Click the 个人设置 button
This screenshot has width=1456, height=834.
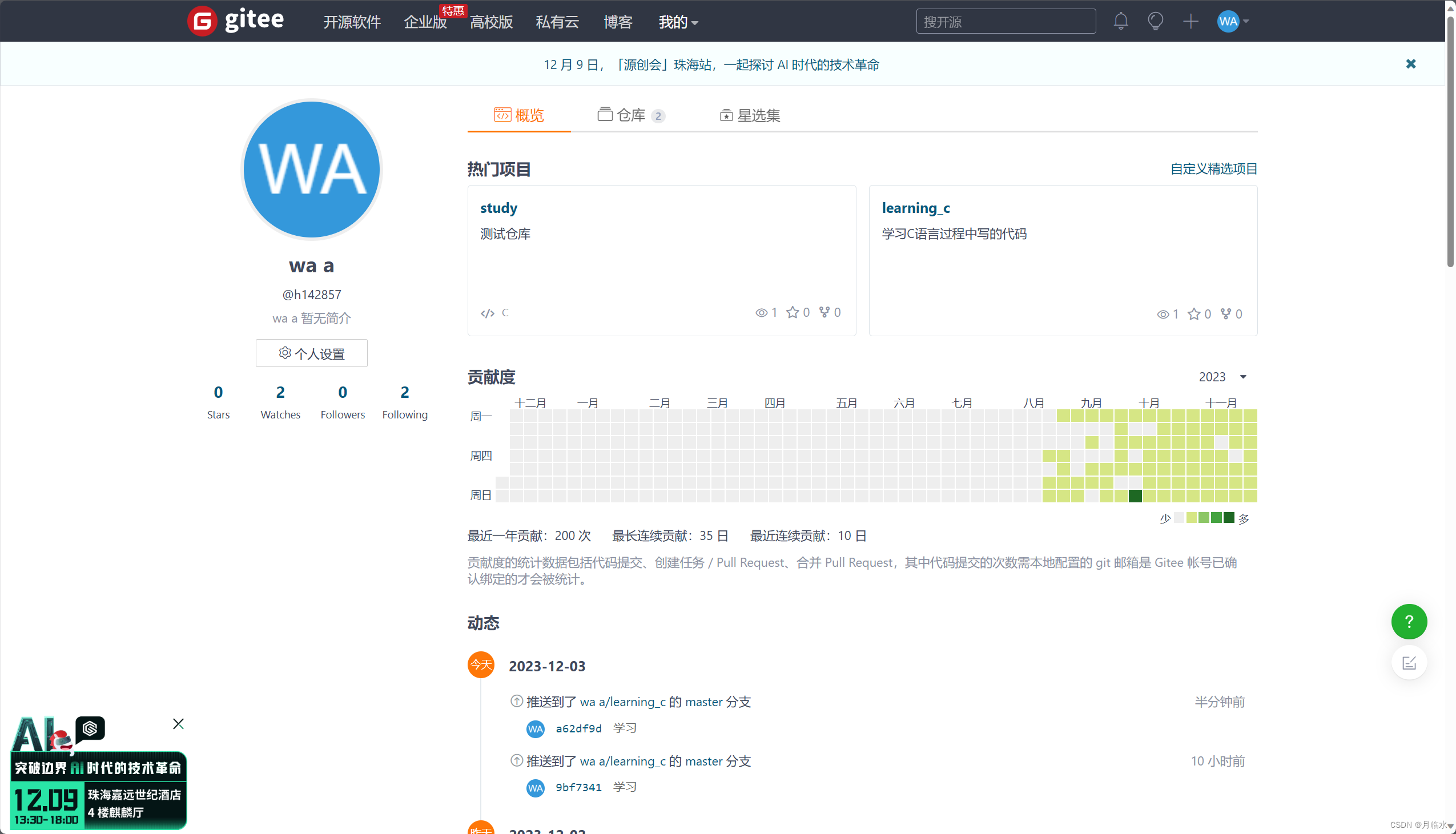tap(311, 353)
